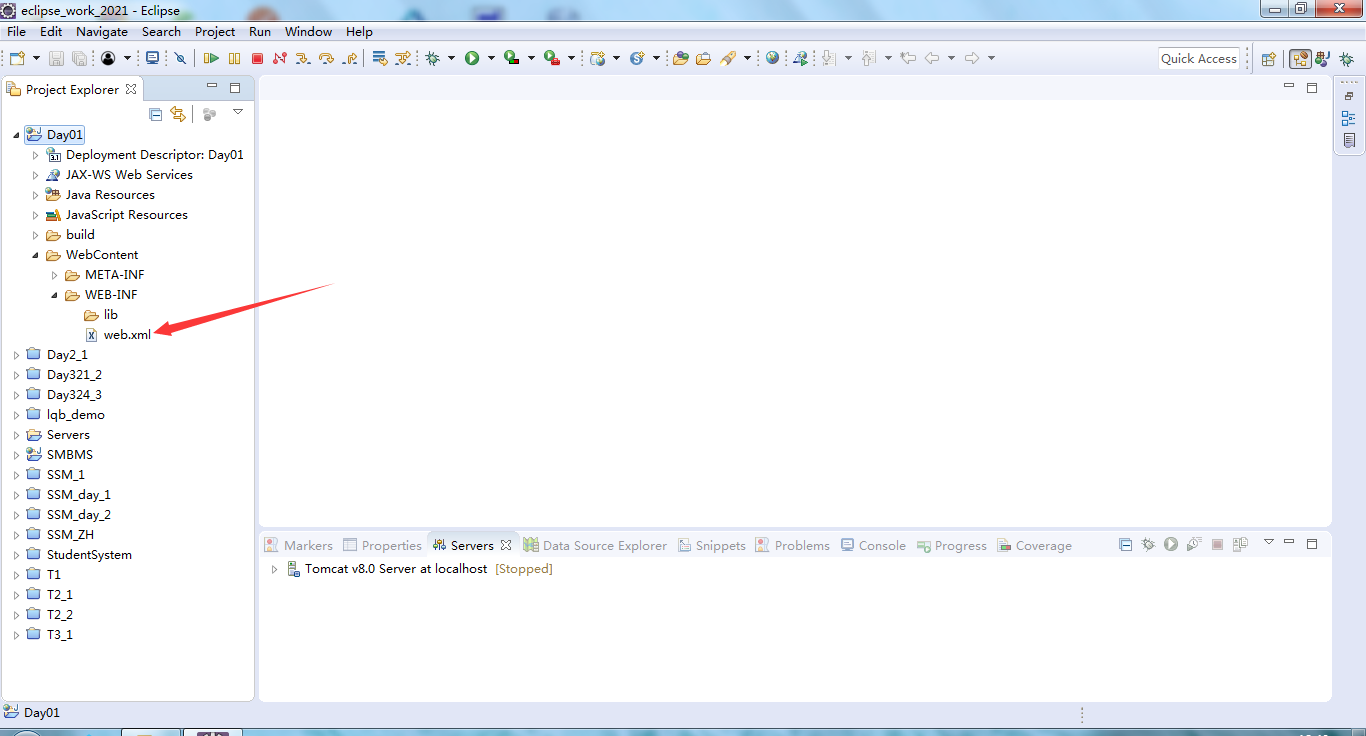Viewport: 1366px width, 736px height.
Task: Collapse the Day01 project node
Action: pyautogui.click(x=17, y=135)
